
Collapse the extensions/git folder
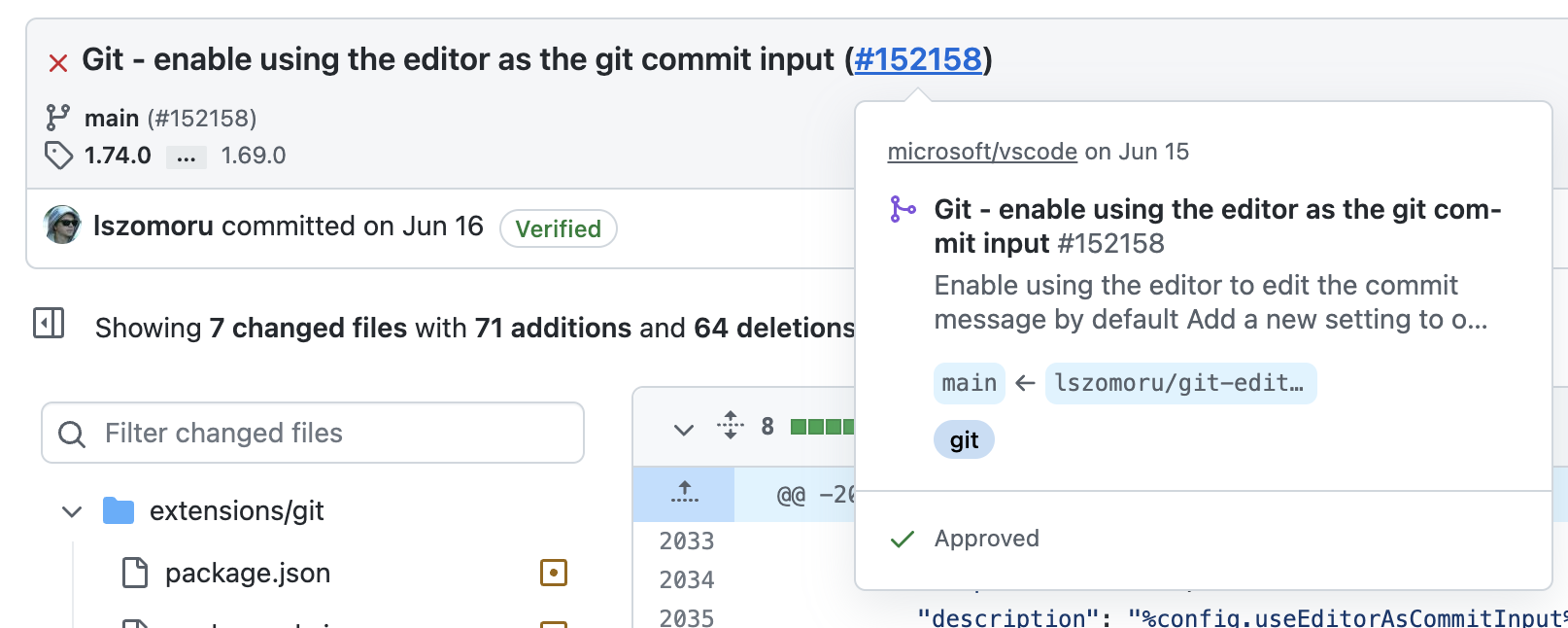[71, 510]
